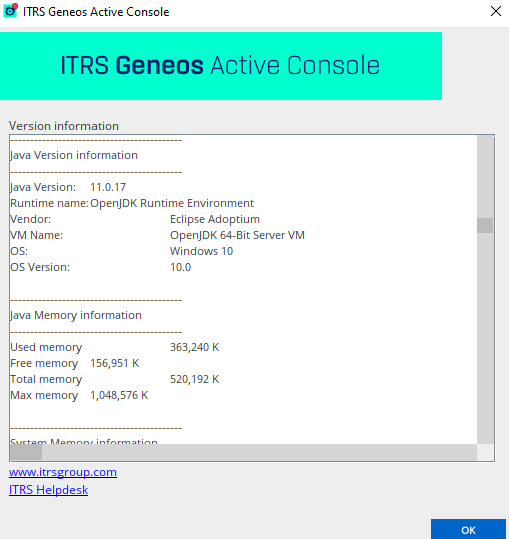Click the ITRS Geneos Active Console banner
Screen dimensions: 509x539
221,66
